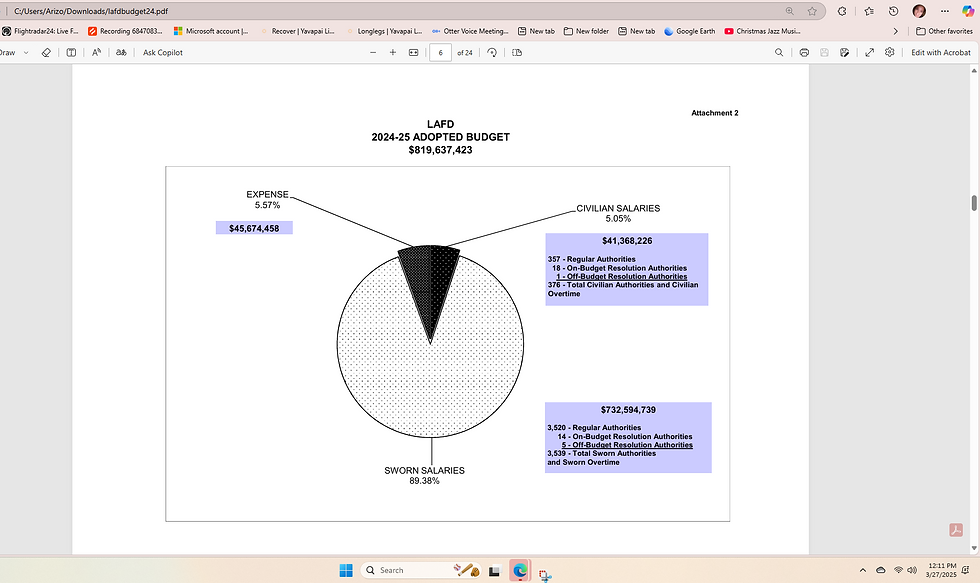Expand more favorites chevron arrow
The image size is (980, 583).
pyautogui.click(x=895, y=31)
